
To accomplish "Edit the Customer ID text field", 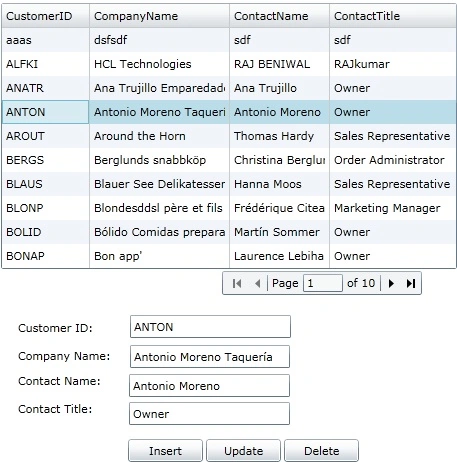I will (x=210, y=327).
